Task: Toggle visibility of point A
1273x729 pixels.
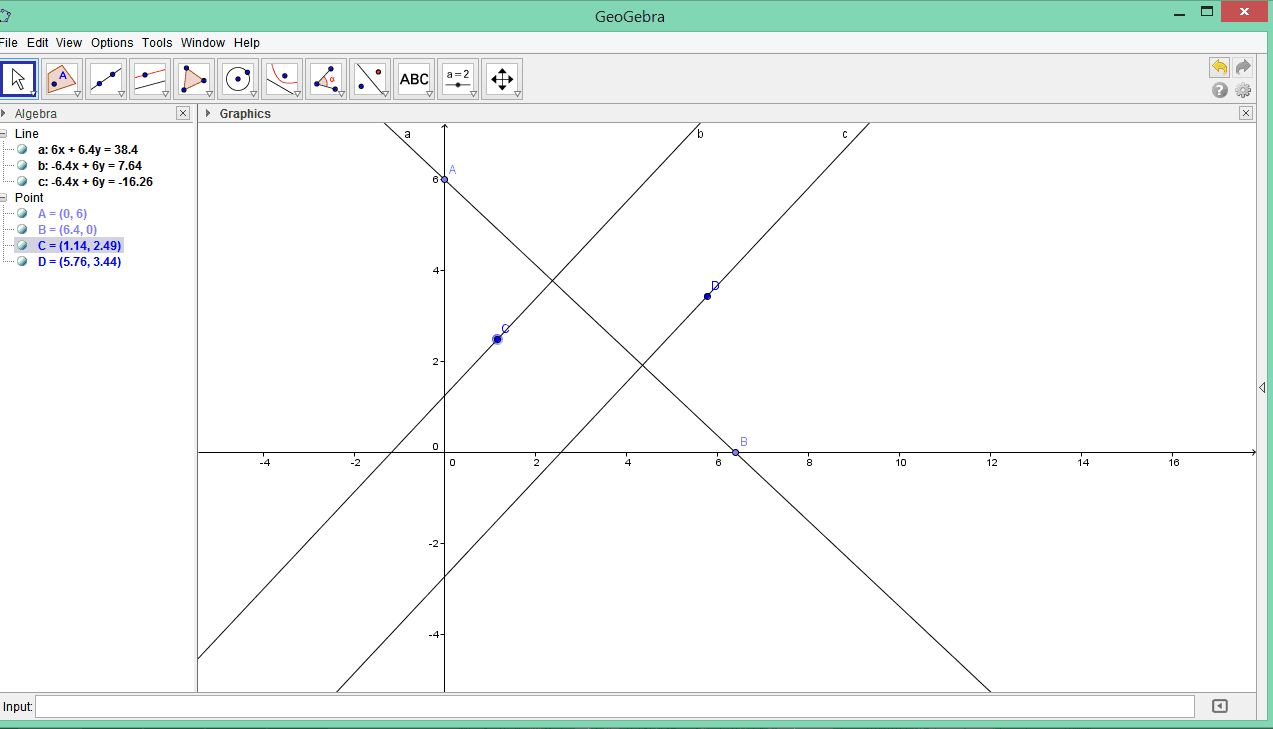Action: pos(22,213)
